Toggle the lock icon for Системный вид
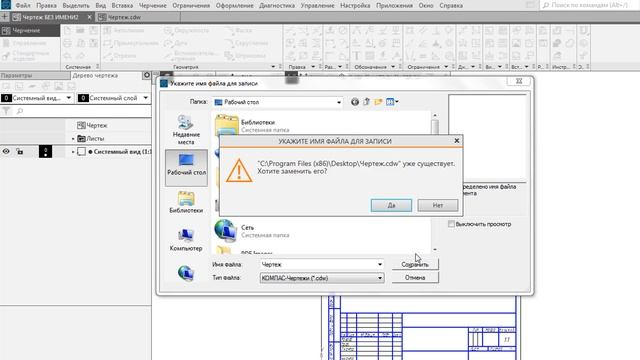 click(20, 151)
